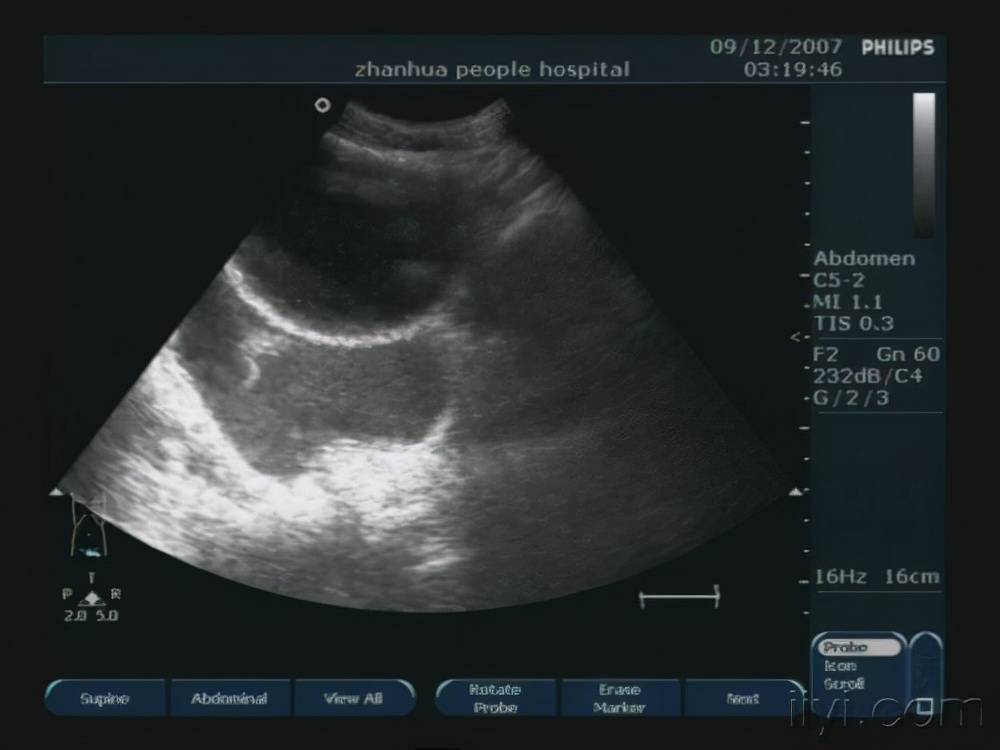Click the focal zone arrow indicator
The width and height of the screenshot is (1000, 750).
(x=796, y=338)
